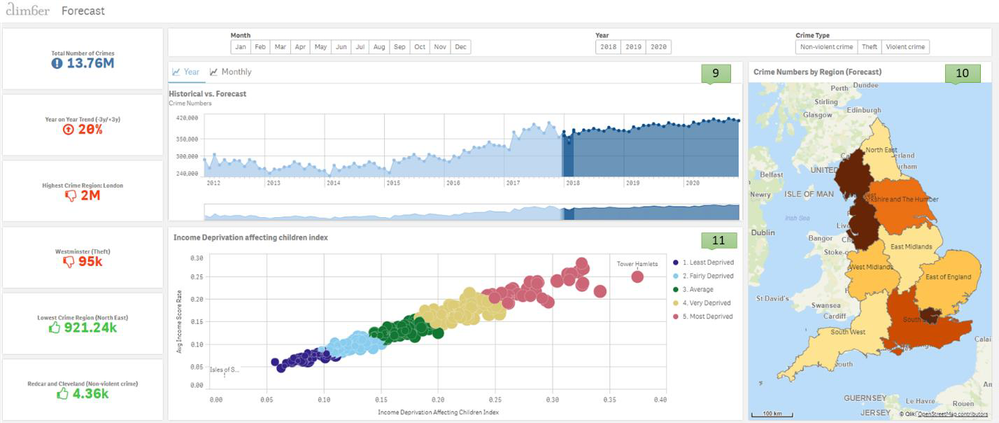Screen dimensions: 999x423
Task: Click the Least Deprived legend entry
Action: (706, 262)
